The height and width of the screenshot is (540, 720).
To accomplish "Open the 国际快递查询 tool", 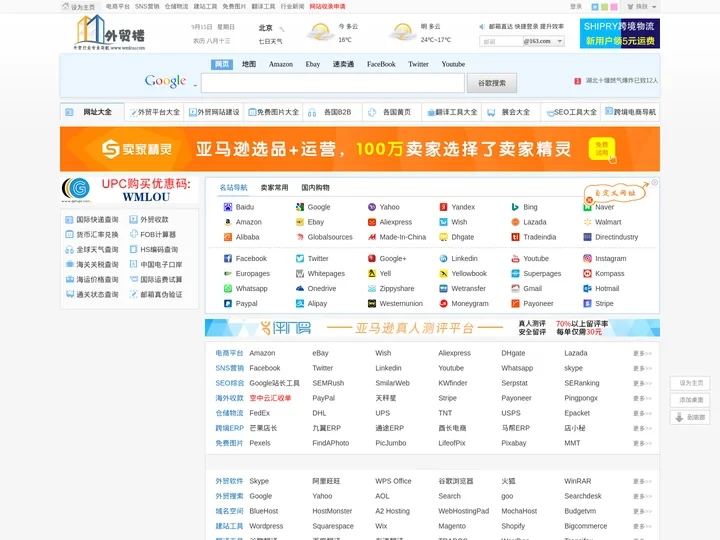I will [x=92, y=219].
